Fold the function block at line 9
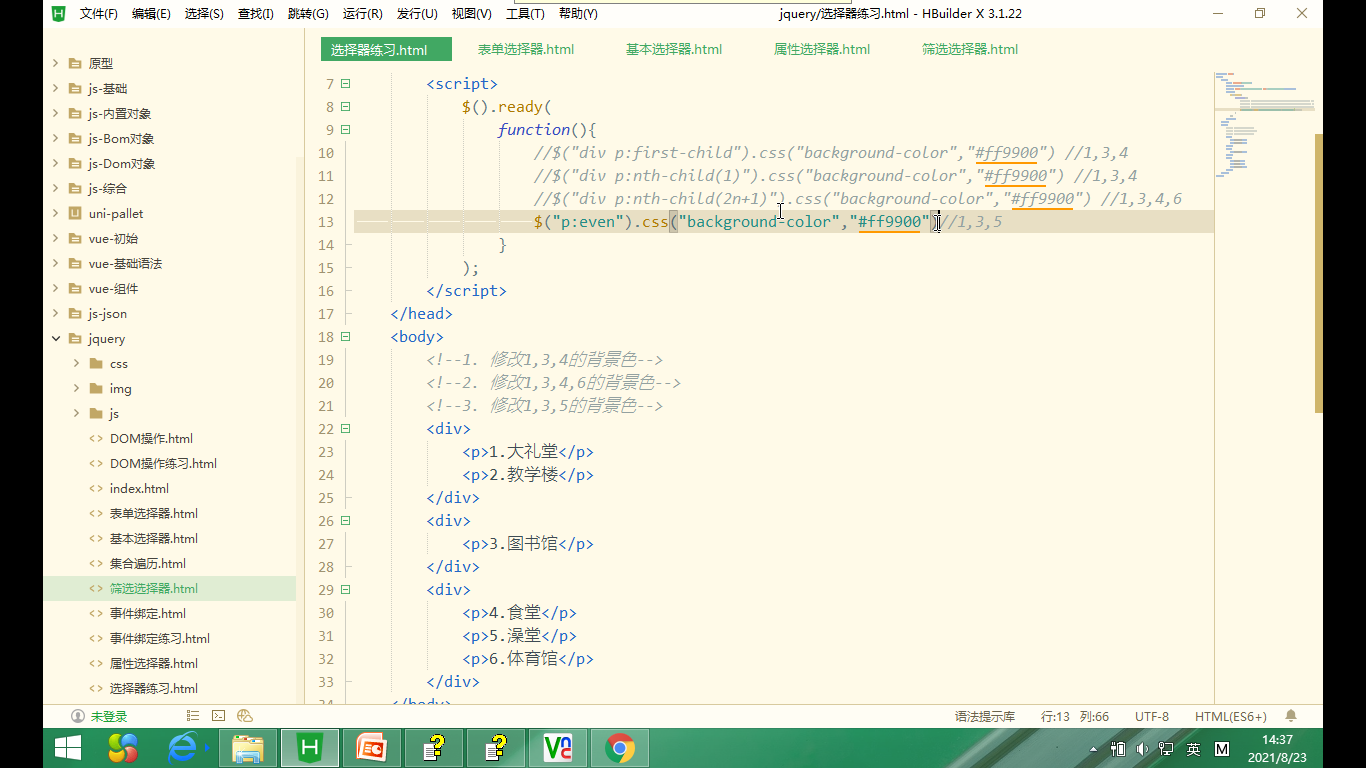The image size is (1366, 768). click(x=346, y=130)
